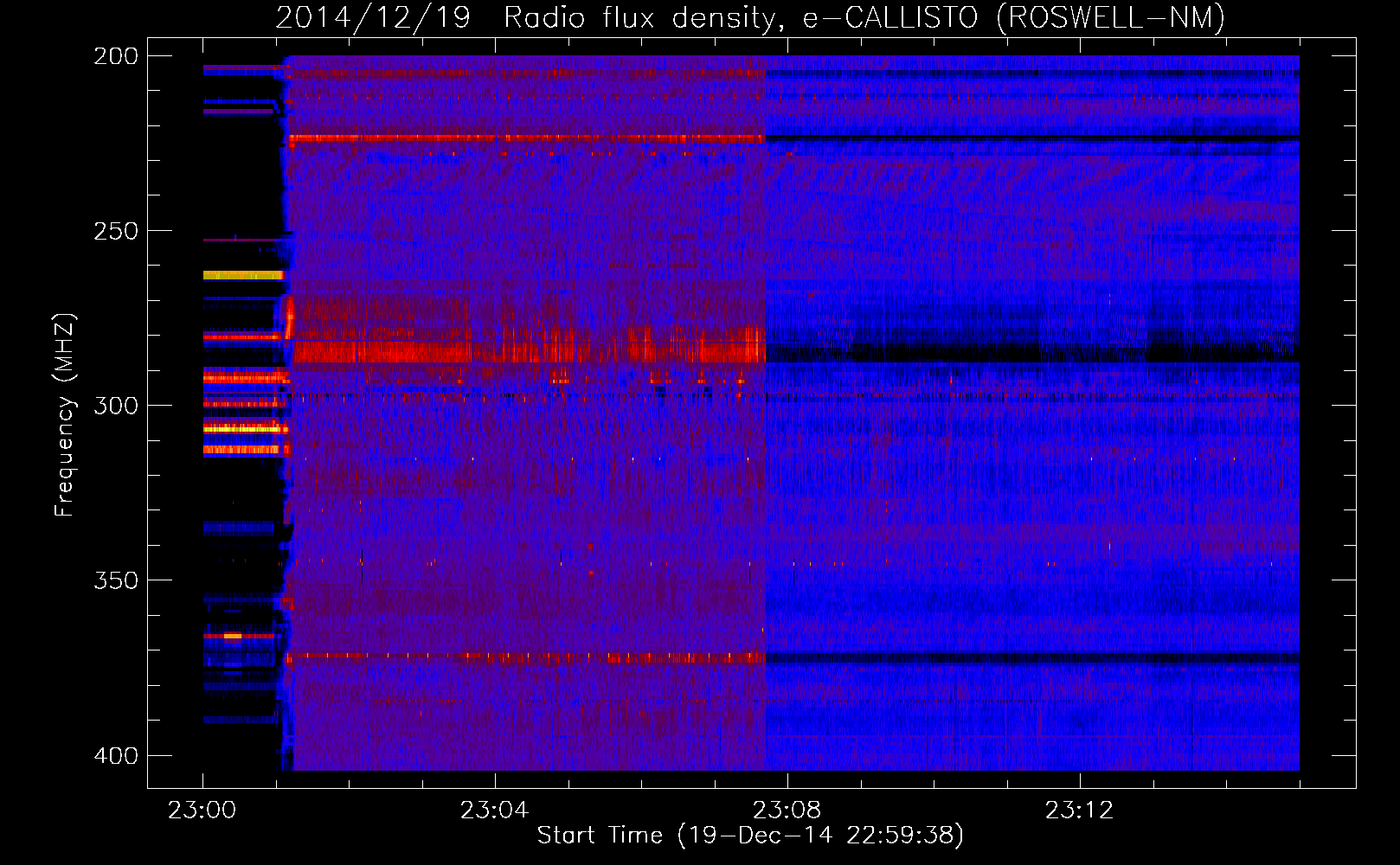
Task: Click the 23:12 time tick label
Action: pyautogui.click(x=1079, y=811)
